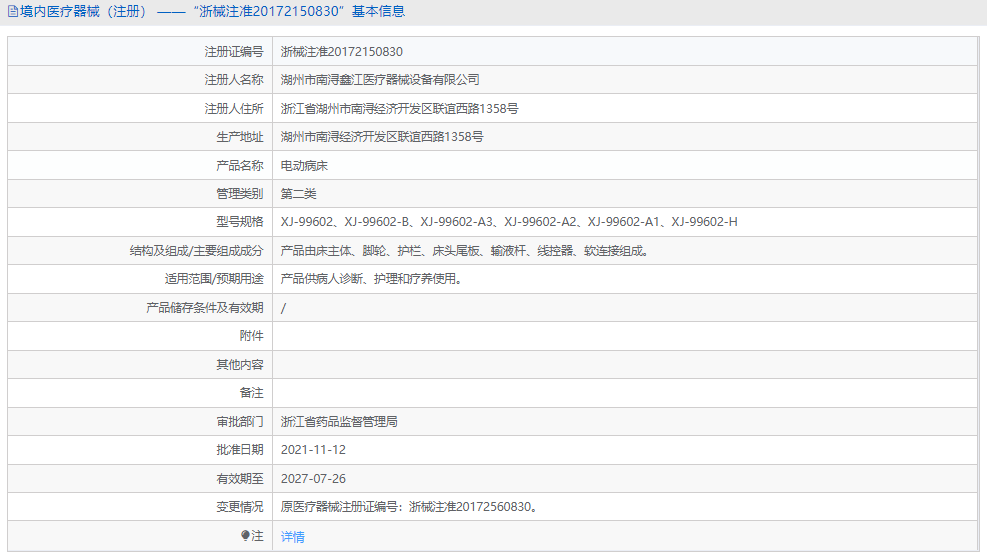Click the 备注 label
987x560 pixels.
251,393
